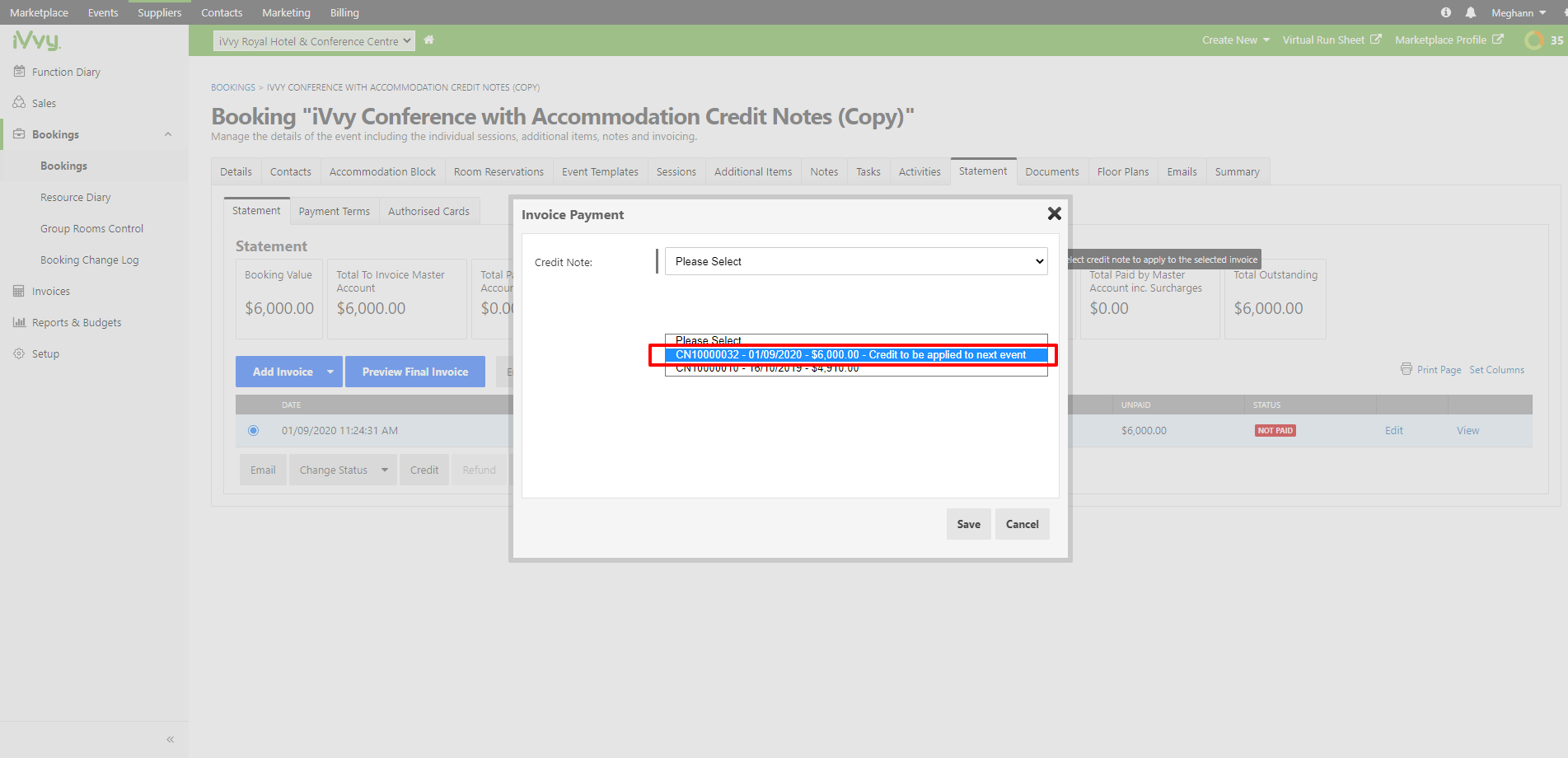Open the Suppliers top menu
The height and width of the screenshot is (758, 1568).
click(x=159, y=12)
